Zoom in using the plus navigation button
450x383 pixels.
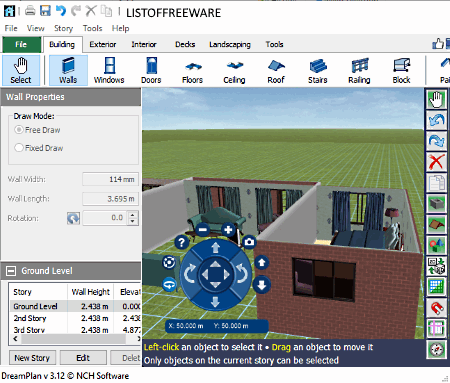pyautogui.click(x=228, y=230)
